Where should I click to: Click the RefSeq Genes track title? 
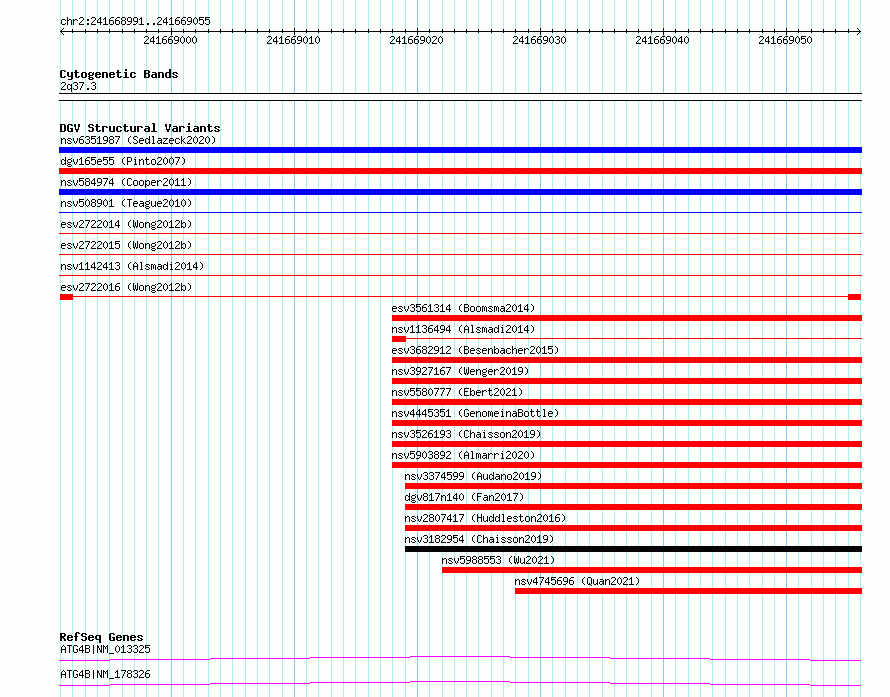coord(102,637)
